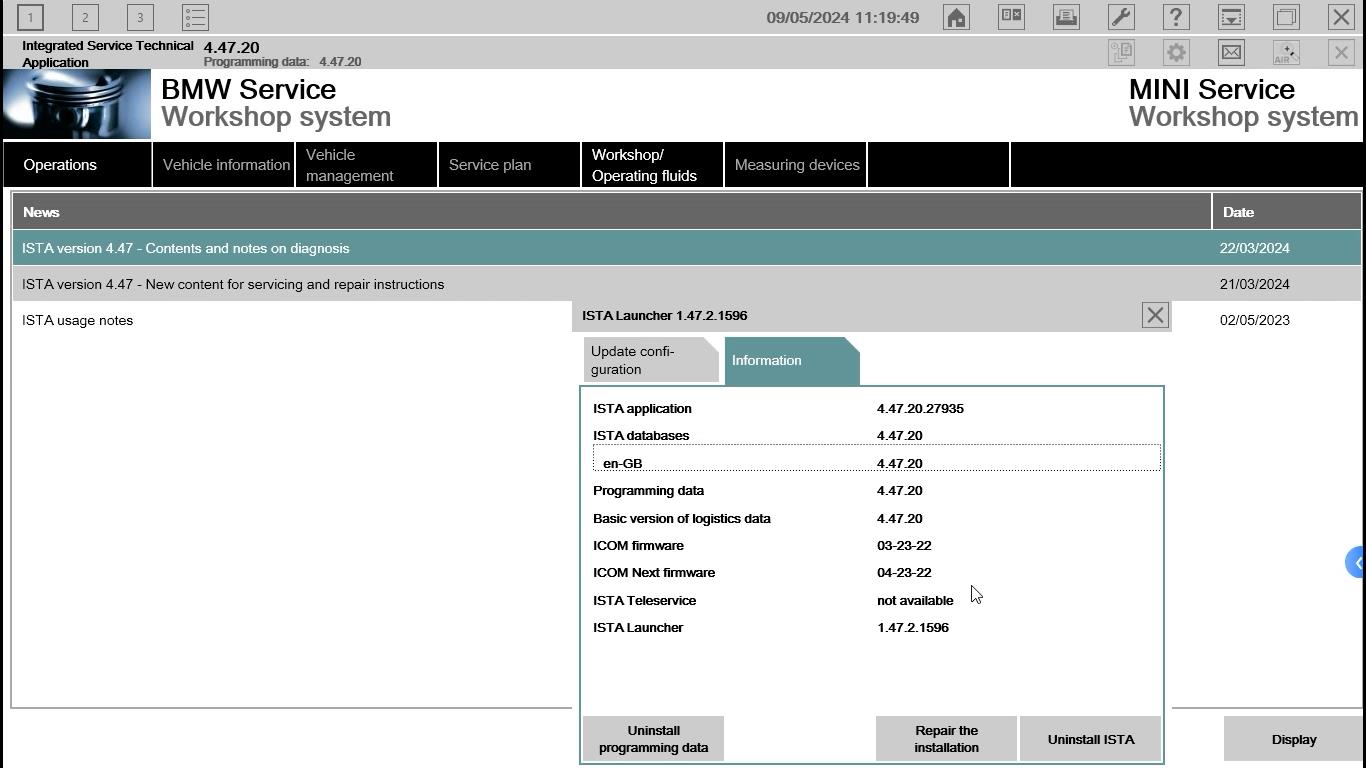
Task: Click the cascade windows icon
Action: (x=1286, y=17)
